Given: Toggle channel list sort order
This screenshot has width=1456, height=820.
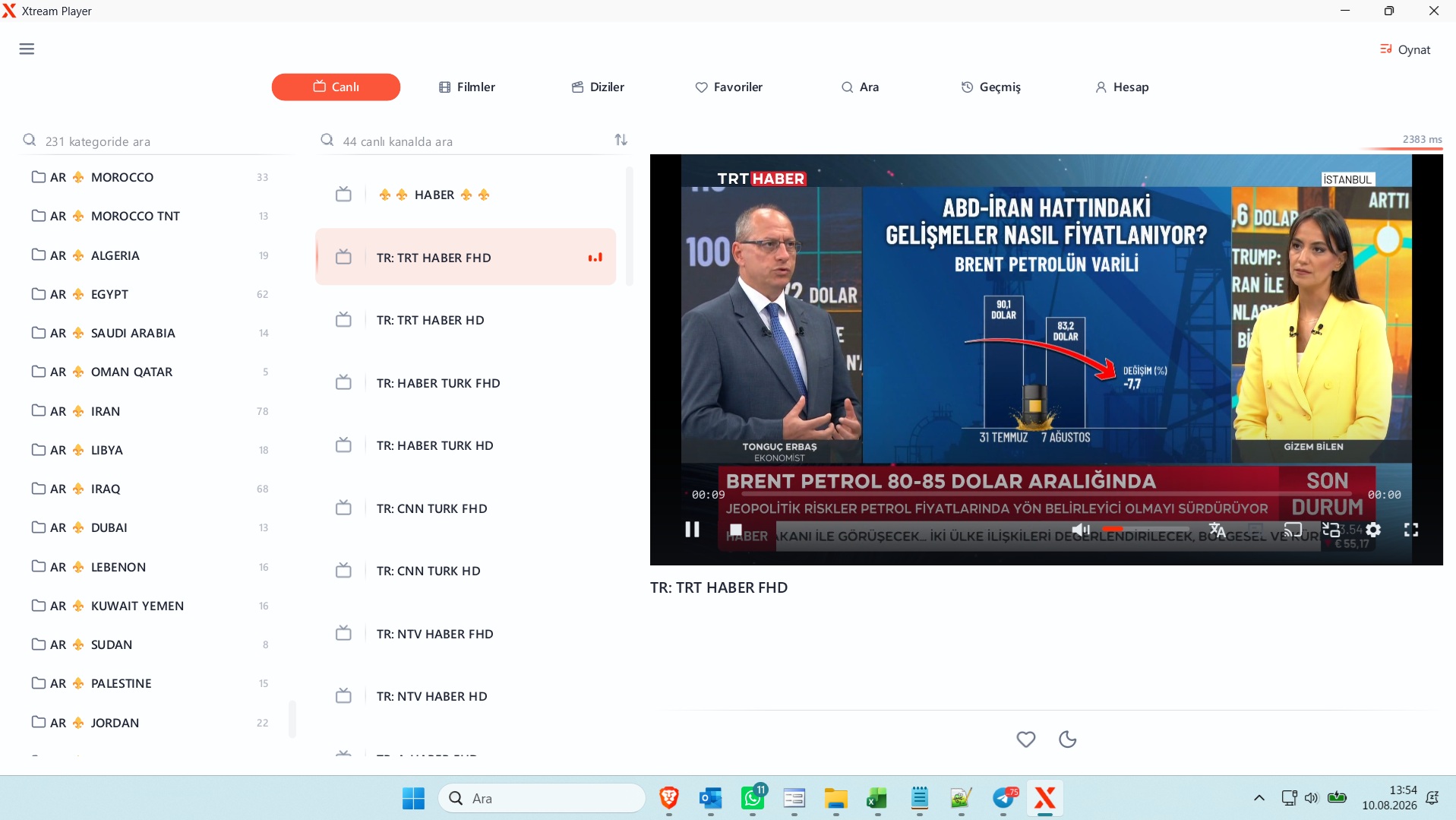Looking at the screenshot, I should [621, 140].
